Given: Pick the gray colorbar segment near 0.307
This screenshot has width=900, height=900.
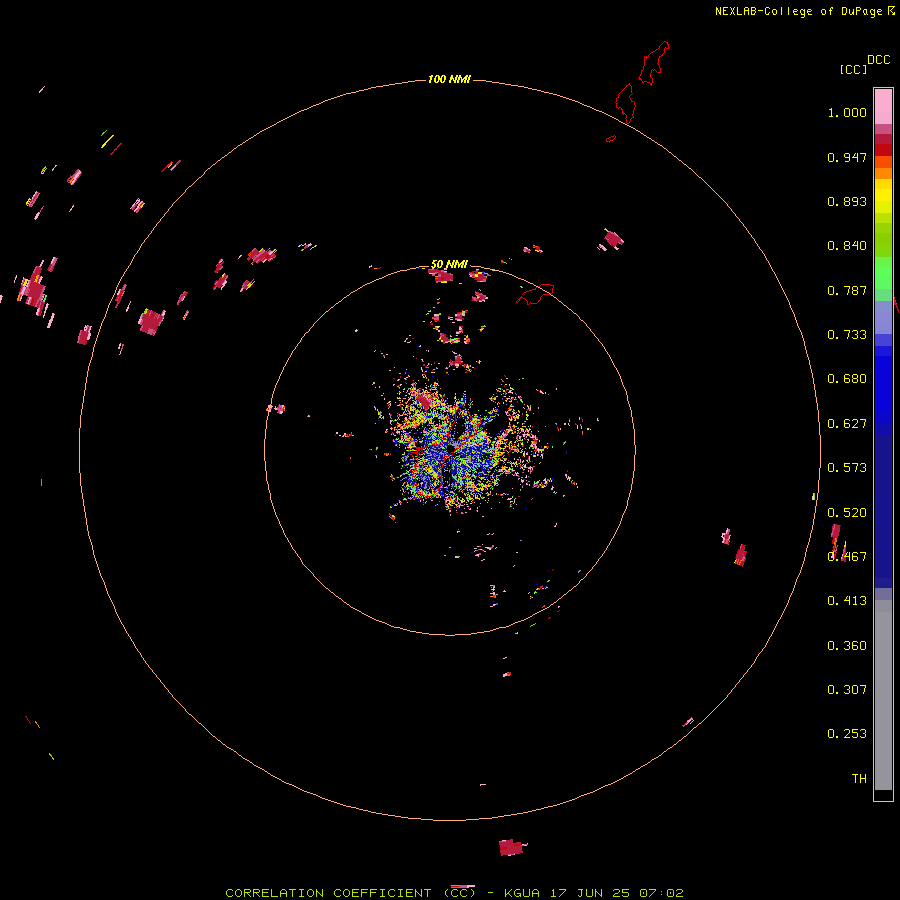Looking at the screenshot, I should point(883,700).
